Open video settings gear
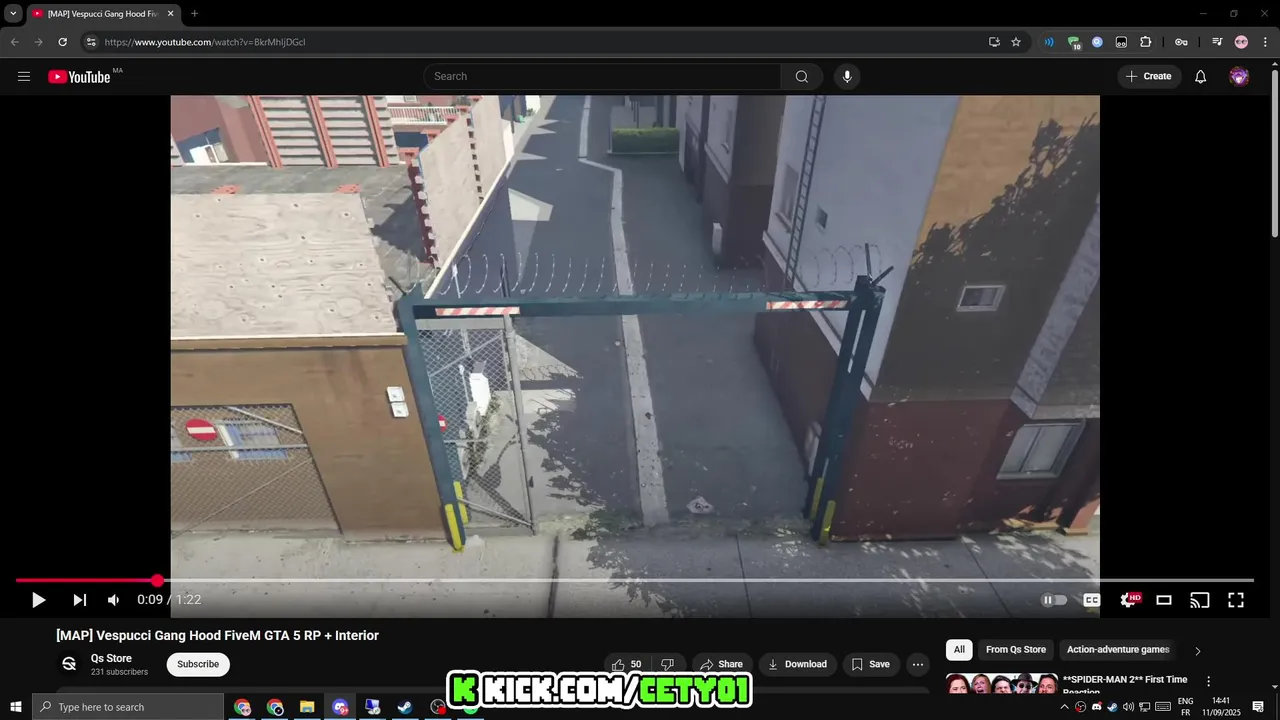 (1129, 600)
